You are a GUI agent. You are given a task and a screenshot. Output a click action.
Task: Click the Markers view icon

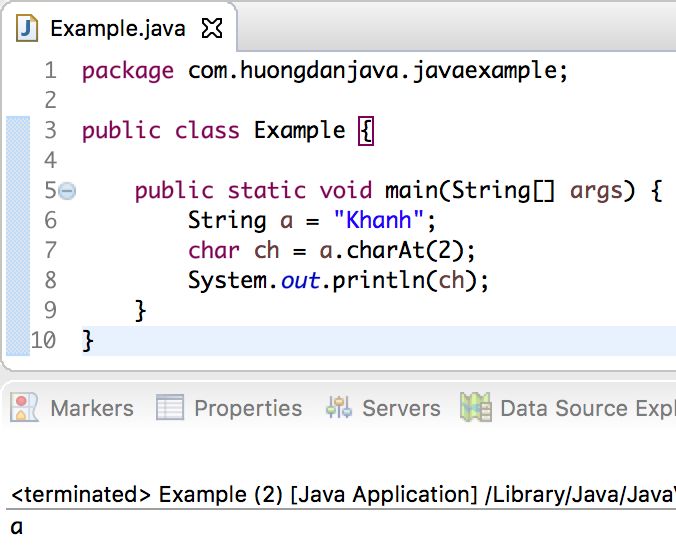click(x=24, y=407)
